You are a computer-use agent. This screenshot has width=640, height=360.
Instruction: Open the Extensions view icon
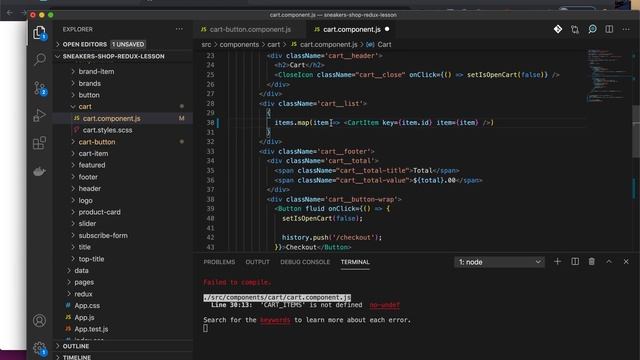click(40, 143)
